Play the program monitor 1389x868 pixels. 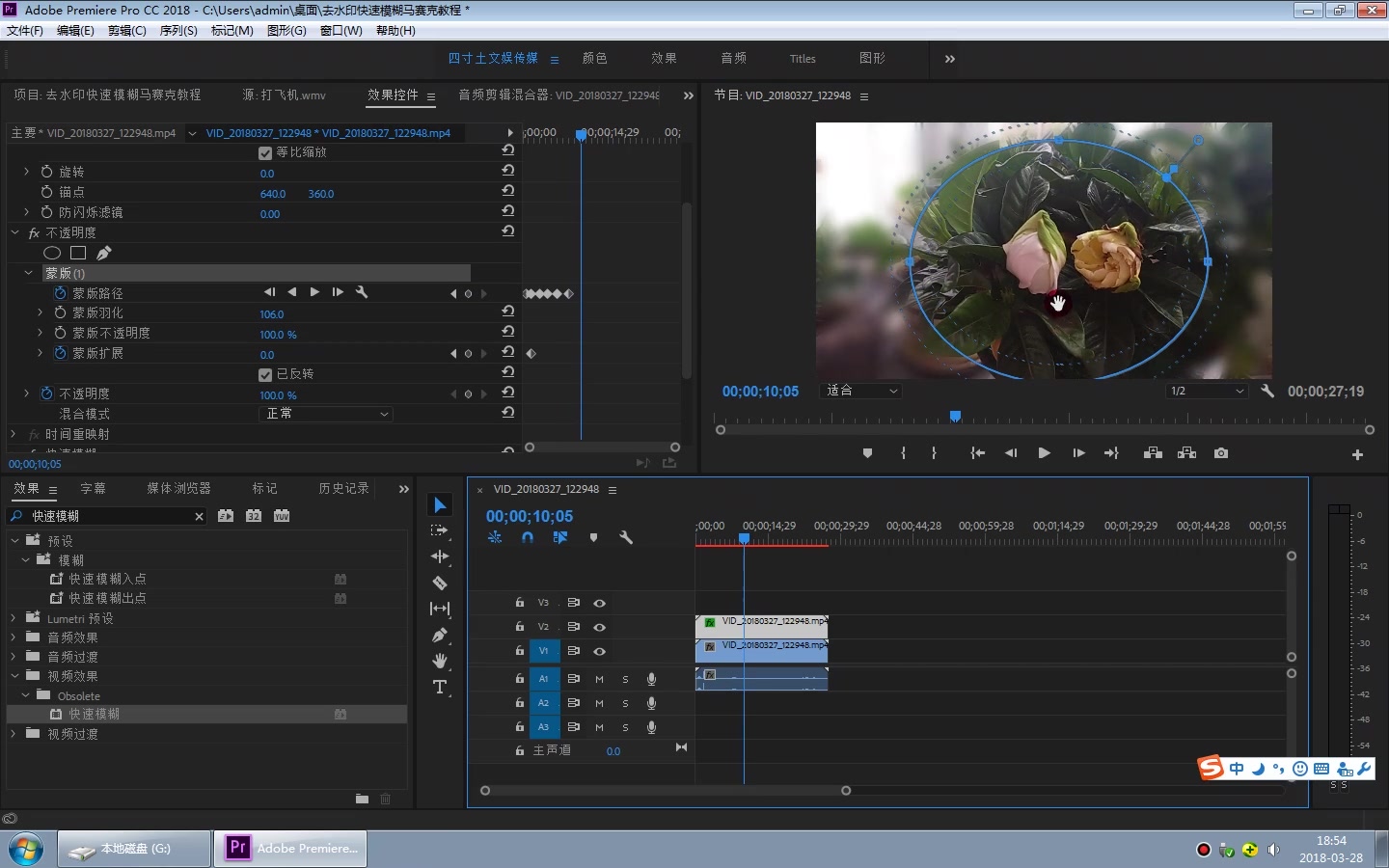click(1044, 453)
